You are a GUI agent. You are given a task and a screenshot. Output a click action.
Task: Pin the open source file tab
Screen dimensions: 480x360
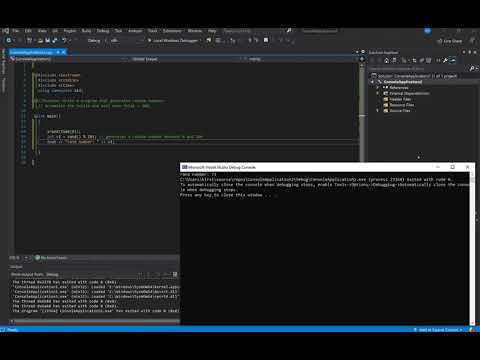tap(58, 52)
